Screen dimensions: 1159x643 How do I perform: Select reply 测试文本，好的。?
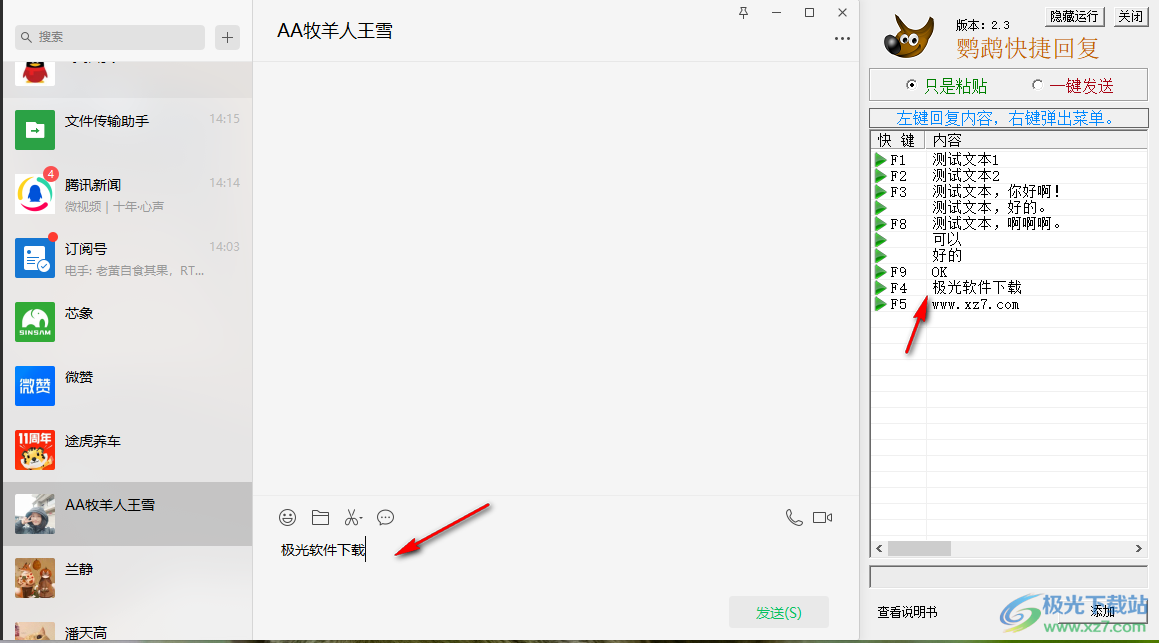[x=989, y=208]
